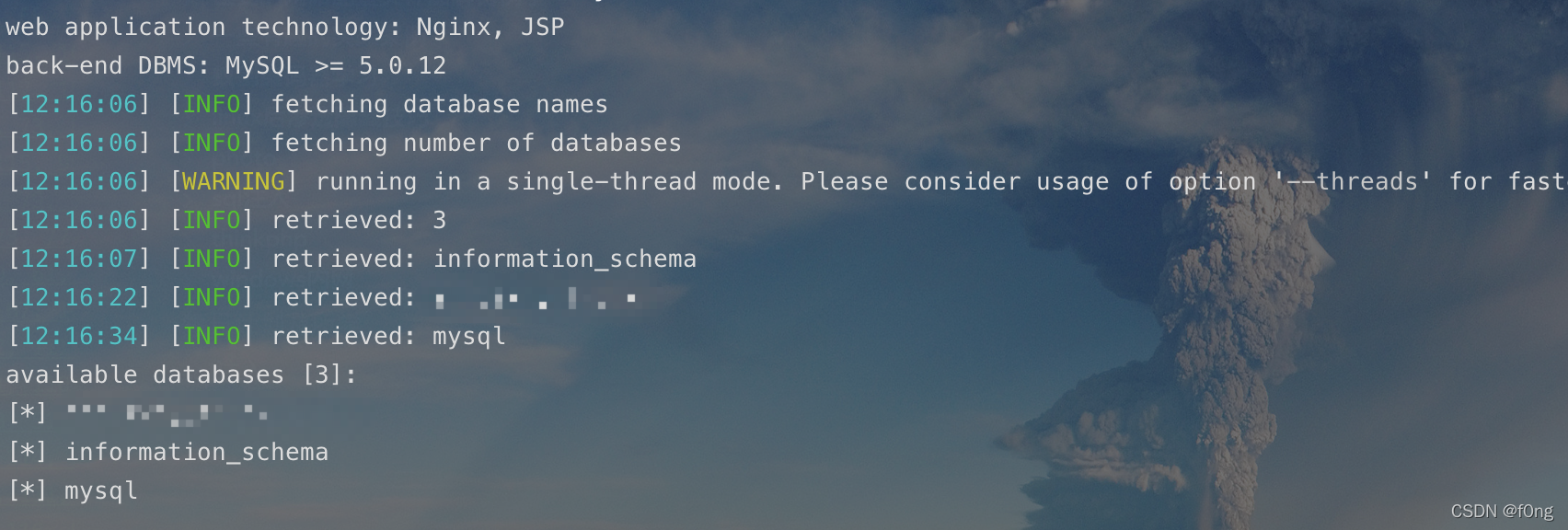Click the INFO tag beside 'fetching database names'

click(x=212, y=105)
